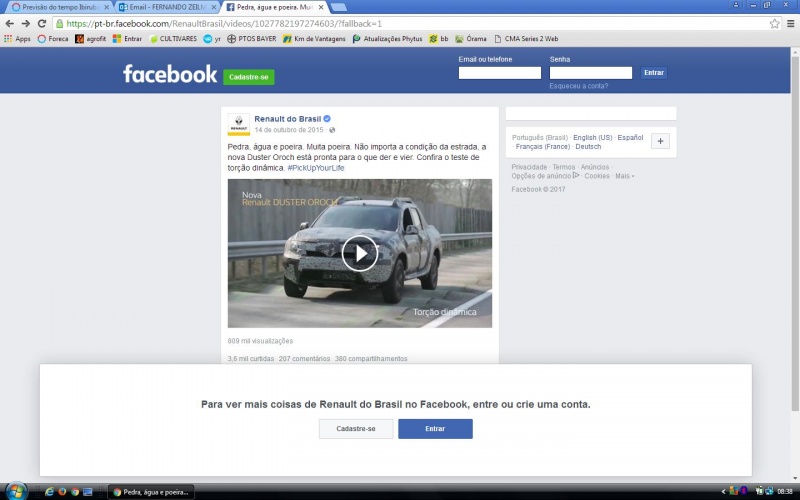Launch Firefox from the taskbar quick launch
Screen dimensions: 800x500
coord(62,492)
